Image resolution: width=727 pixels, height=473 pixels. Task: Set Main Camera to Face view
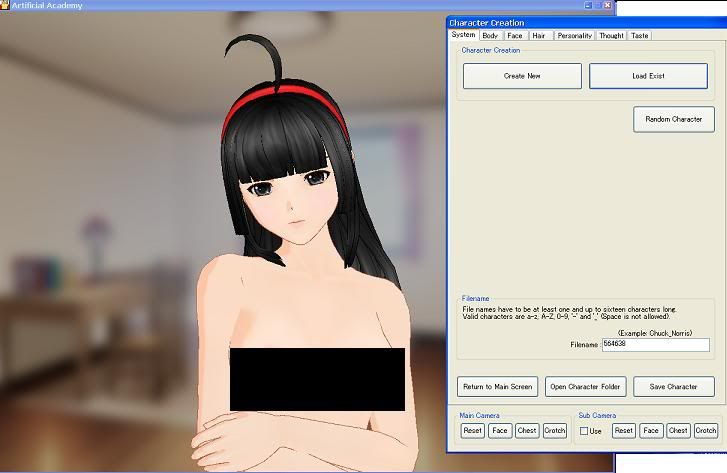[x=500, y=431]
